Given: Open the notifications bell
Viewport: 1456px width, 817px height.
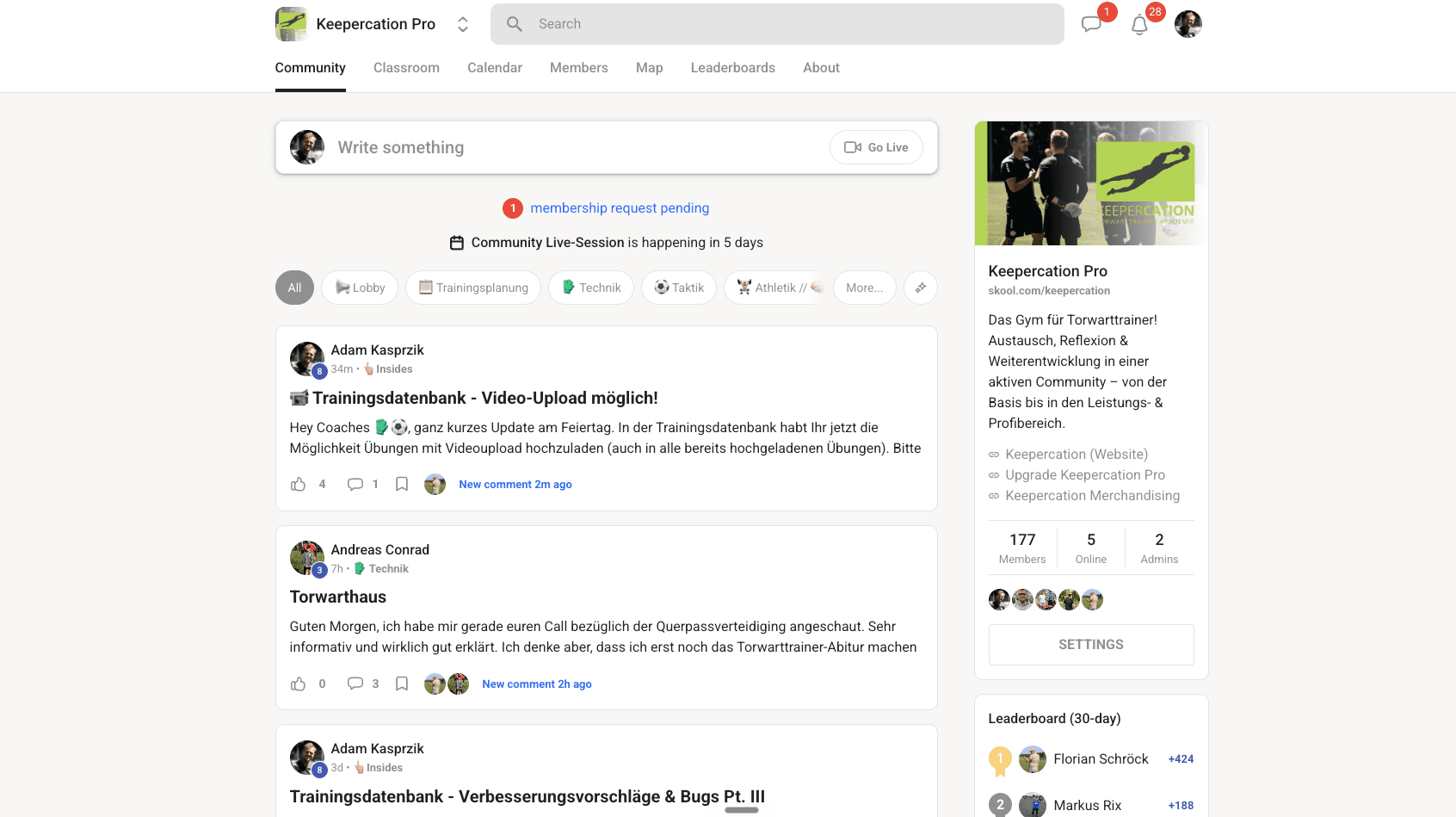Looking at the screenshot, I should click(1139, 25).
